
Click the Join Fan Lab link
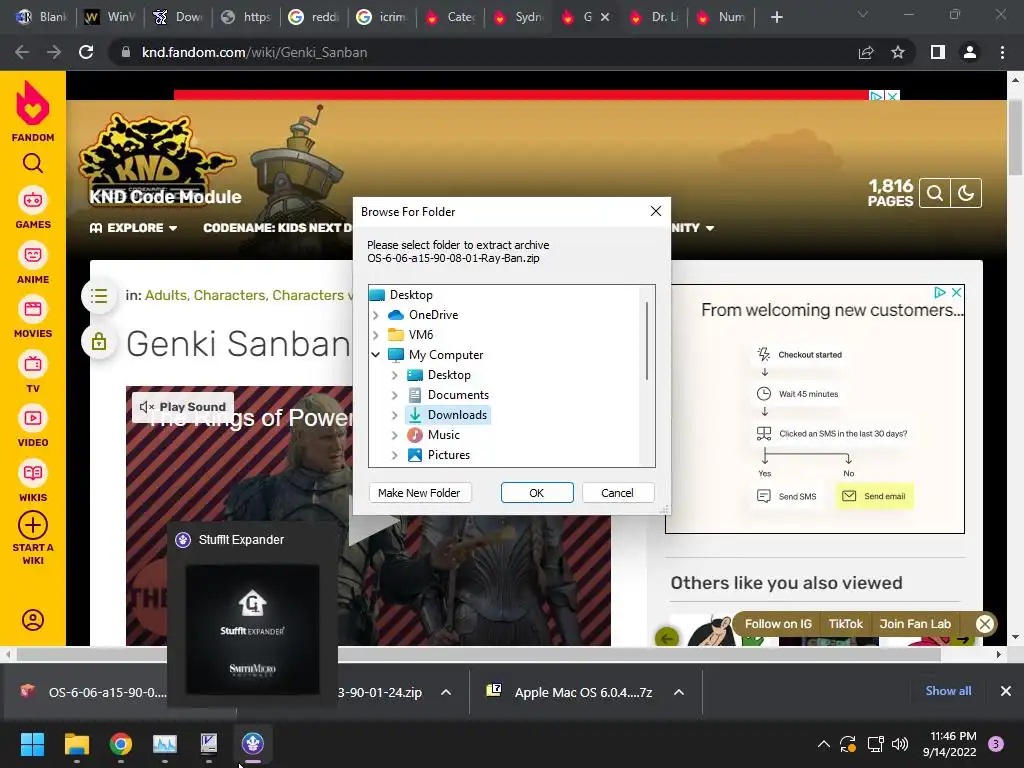point(915,624)
